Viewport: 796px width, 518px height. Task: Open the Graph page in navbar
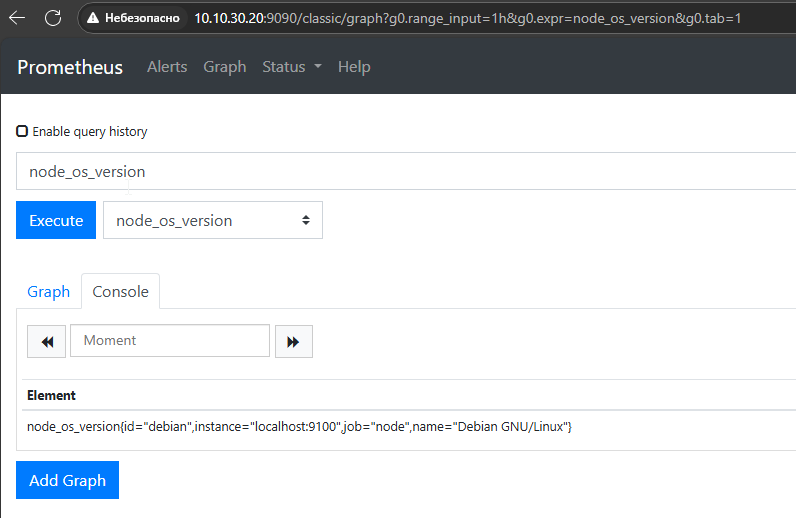(225, 67)
